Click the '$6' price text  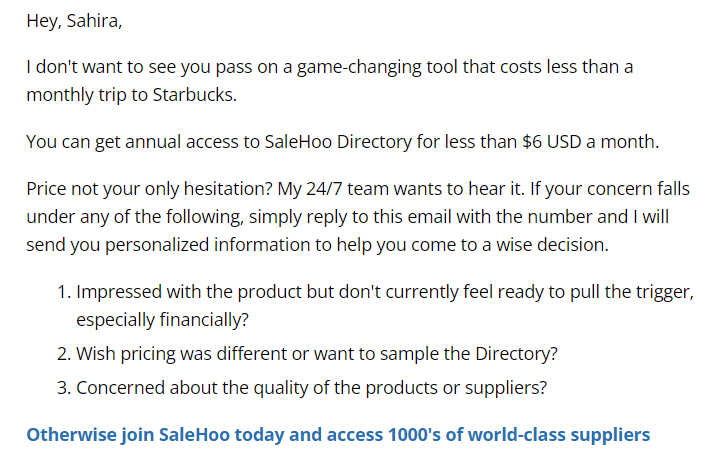pyautogui.click(x=532, y=142)
